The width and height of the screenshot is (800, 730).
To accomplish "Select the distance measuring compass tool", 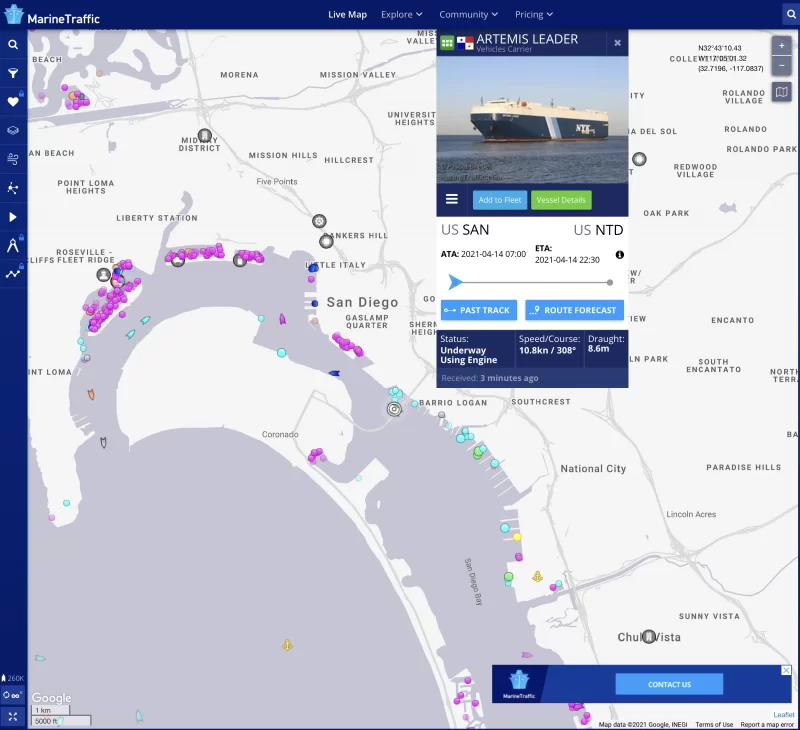I will click(13, 245).
